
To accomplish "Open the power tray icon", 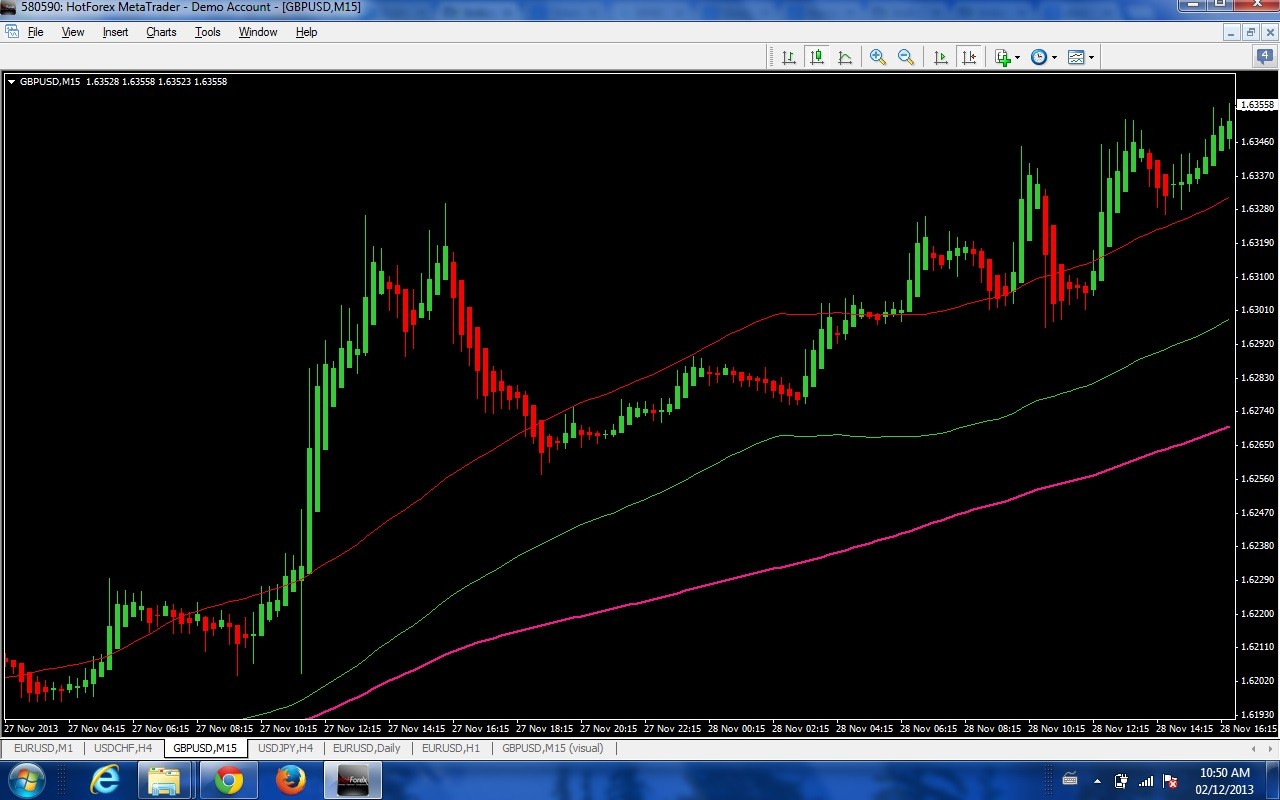I will pos(1122,781).
